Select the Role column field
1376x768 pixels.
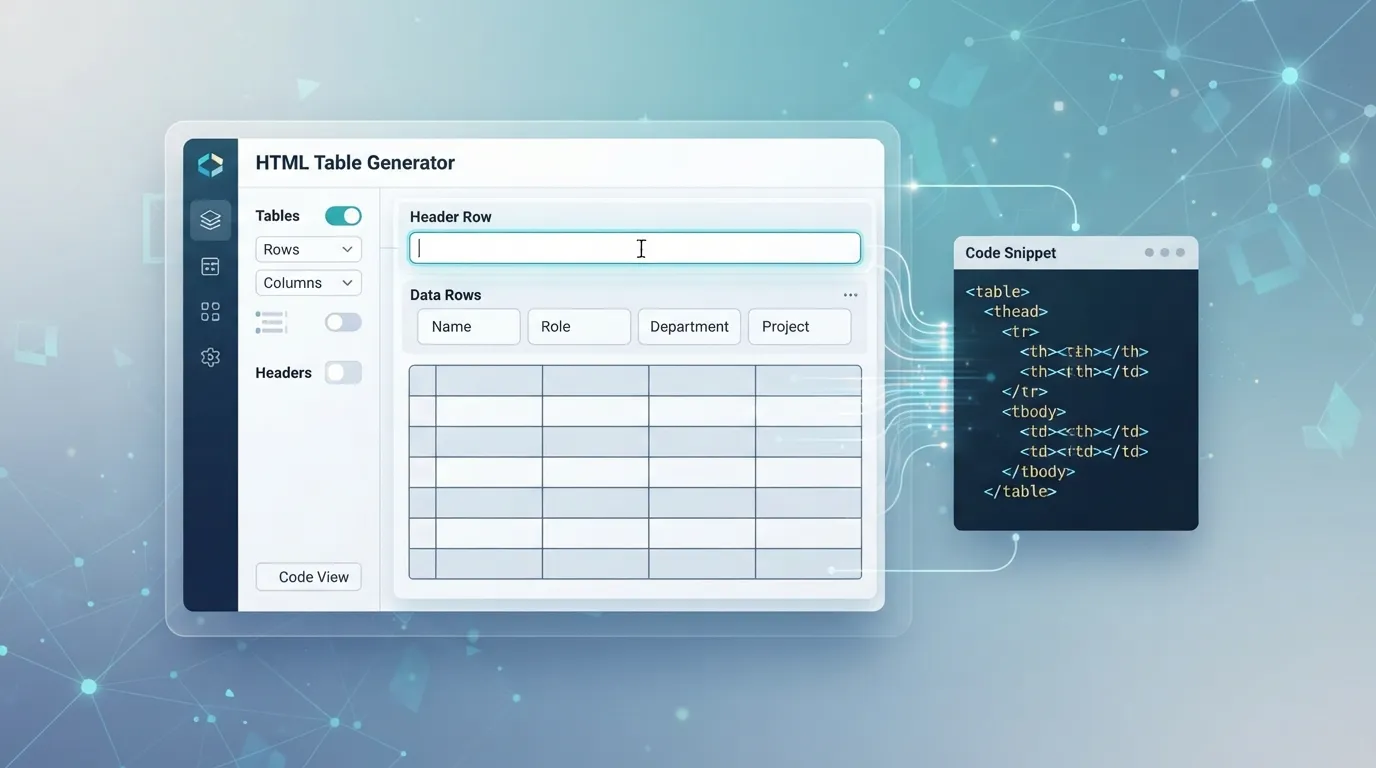[579, 327]
